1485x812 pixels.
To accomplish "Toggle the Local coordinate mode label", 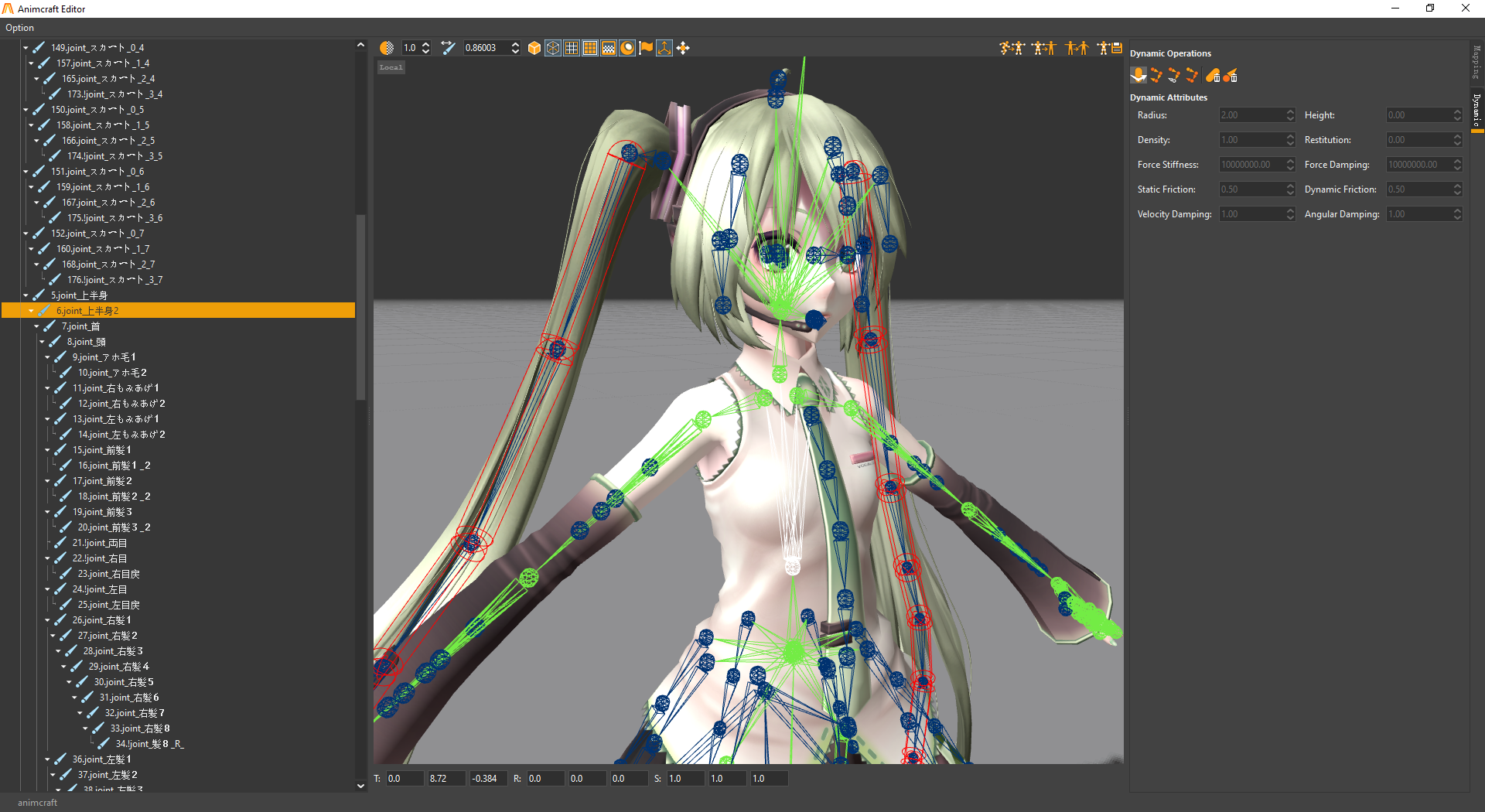I will point(391,67).
